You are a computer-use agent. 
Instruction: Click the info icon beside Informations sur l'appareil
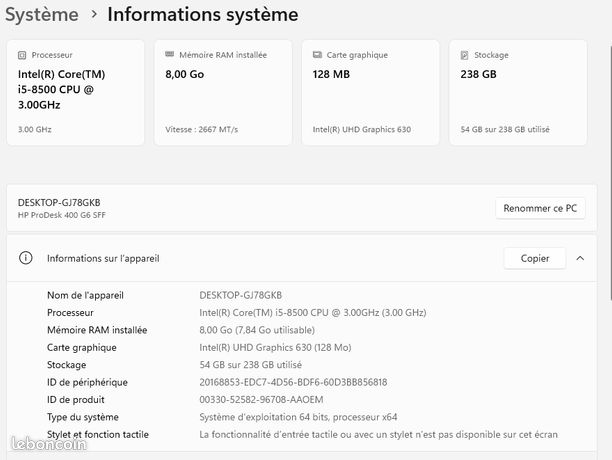[x=26, y=258]
